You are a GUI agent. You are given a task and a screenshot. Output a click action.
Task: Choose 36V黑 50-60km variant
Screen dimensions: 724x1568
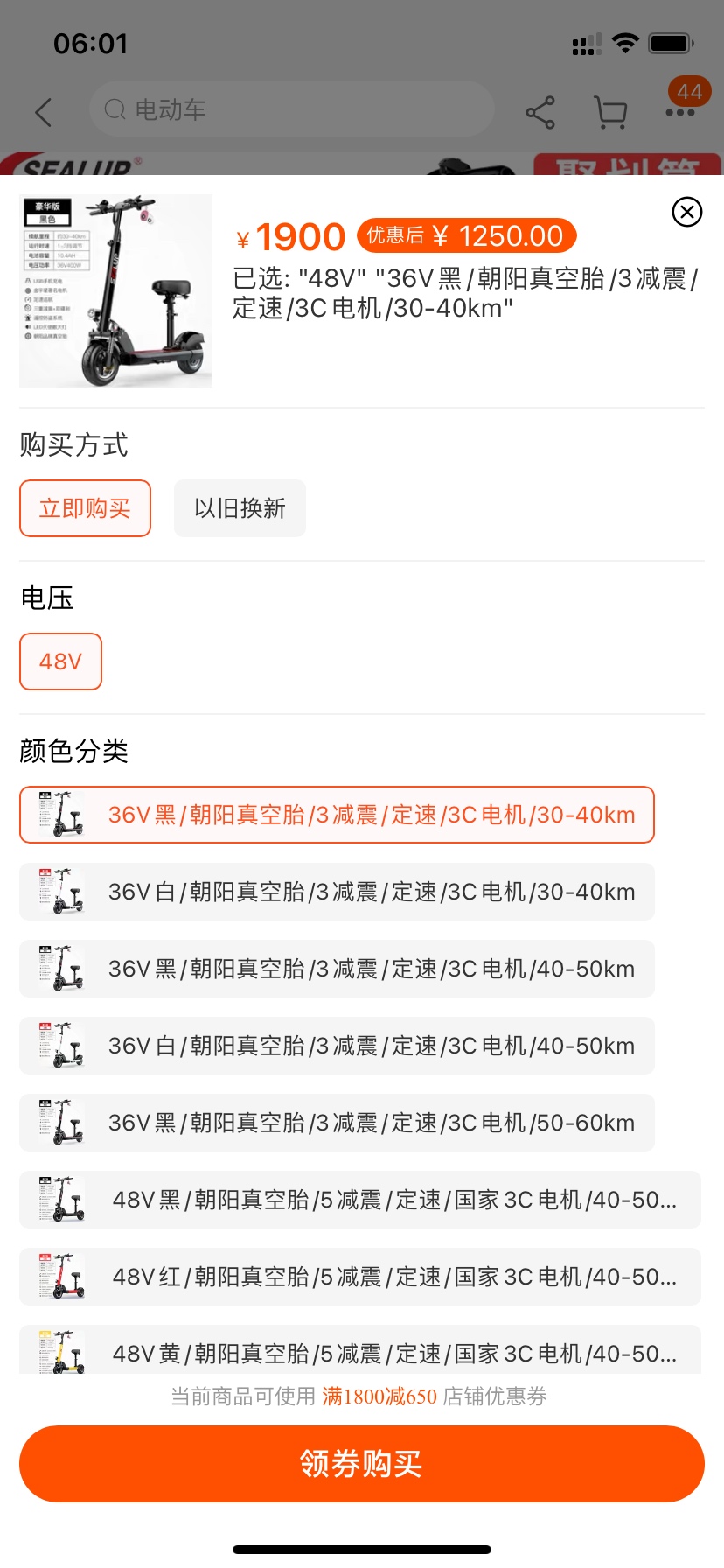337,1123
